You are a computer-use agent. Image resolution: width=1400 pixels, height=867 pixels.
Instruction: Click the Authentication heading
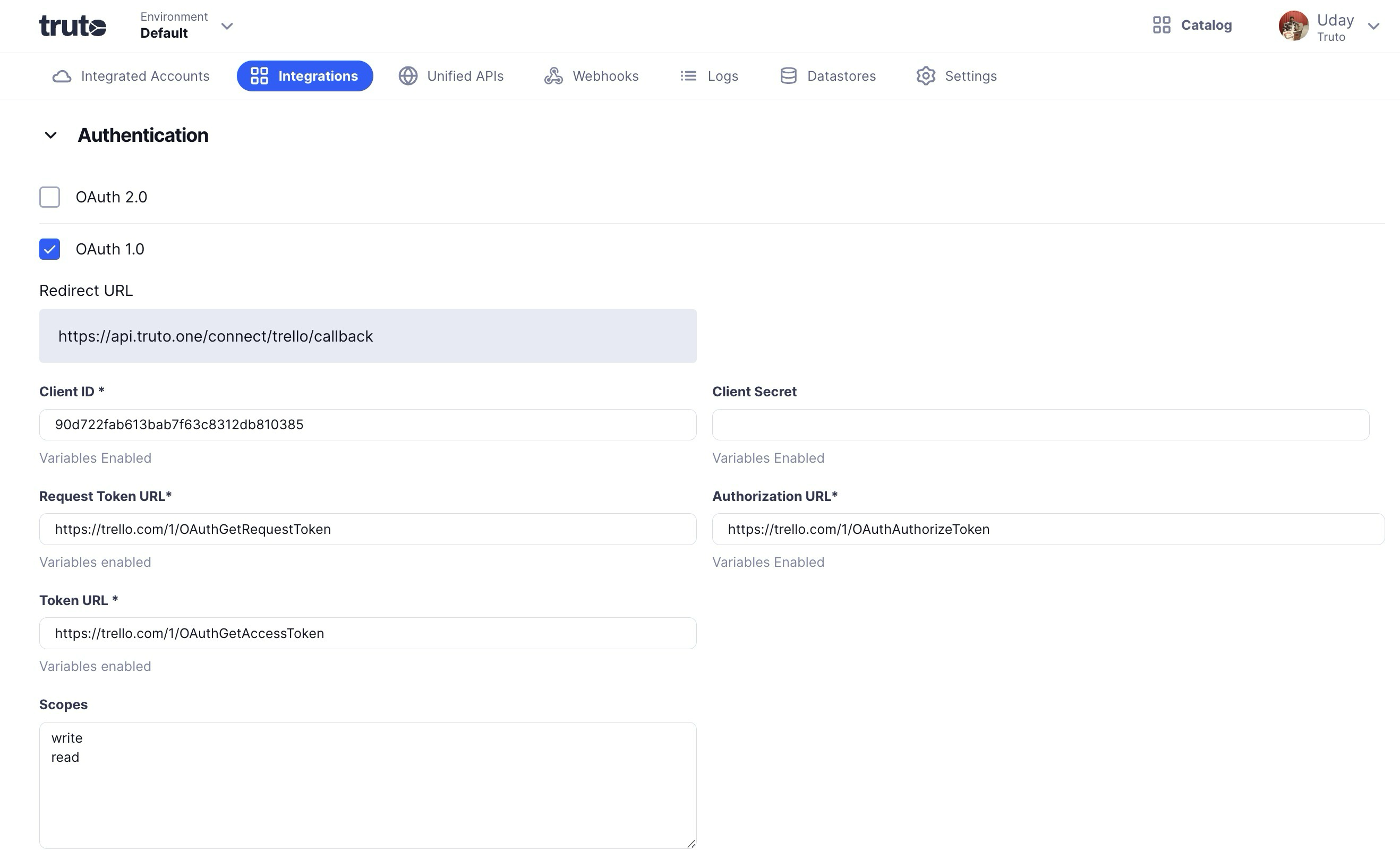click(x=143, y=135)
